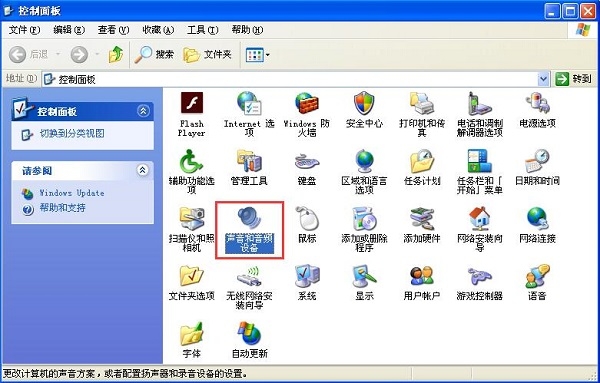
Task: Open 文件夹选项 icon
Action: (x=192, y=276)
